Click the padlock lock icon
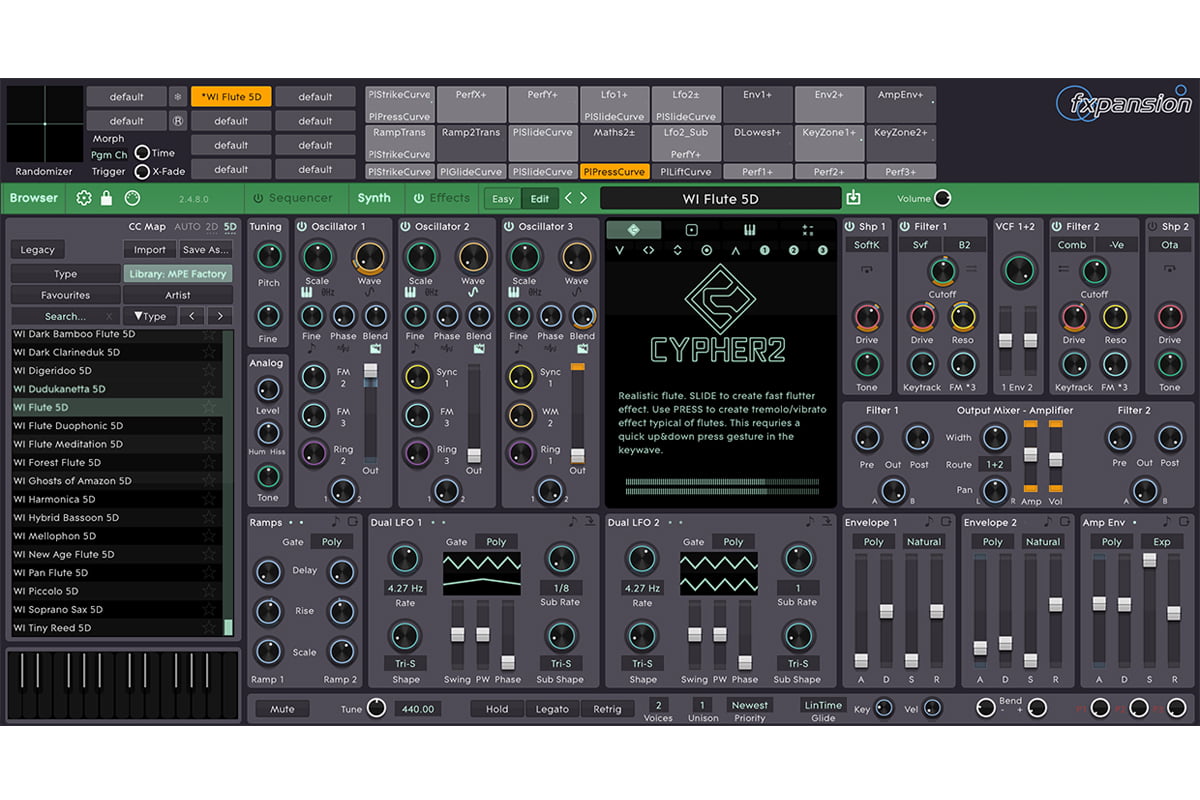The image size is (1200, 800). point(107,198)
